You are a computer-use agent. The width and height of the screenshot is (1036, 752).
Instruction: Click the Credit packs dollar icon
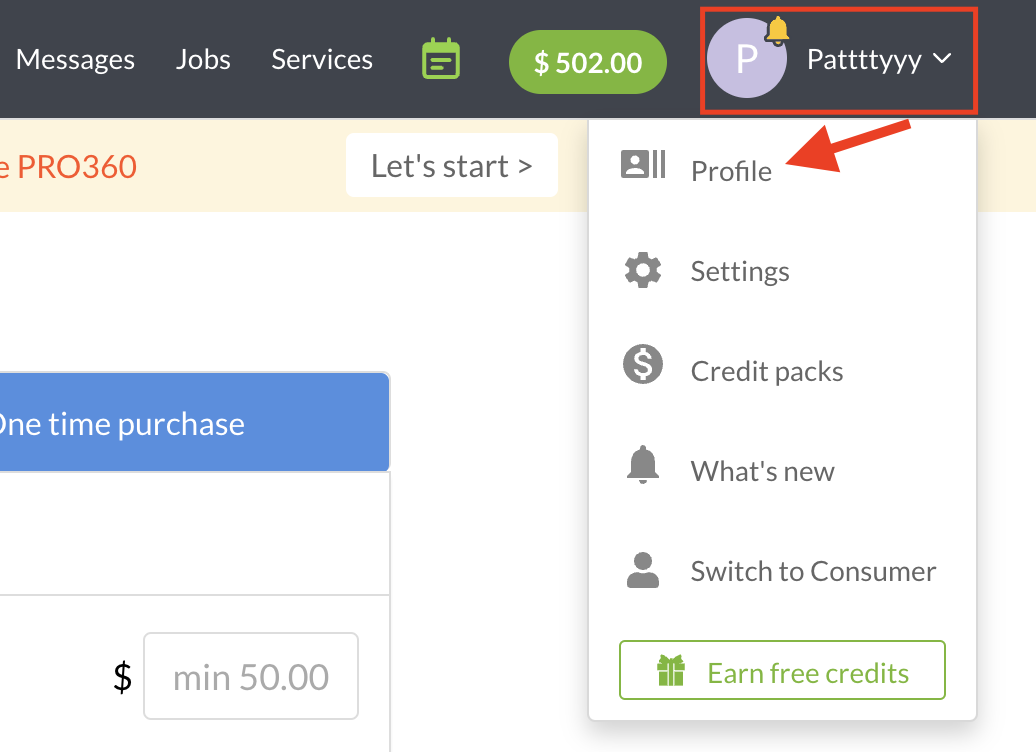pos(643,364)
